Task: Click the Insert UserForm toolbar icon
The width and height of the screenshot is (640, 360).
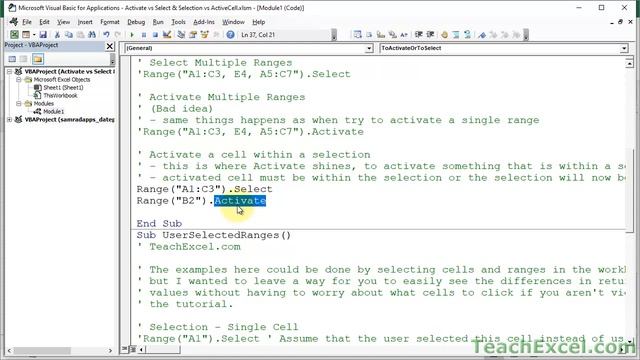Action: [26, 35]
